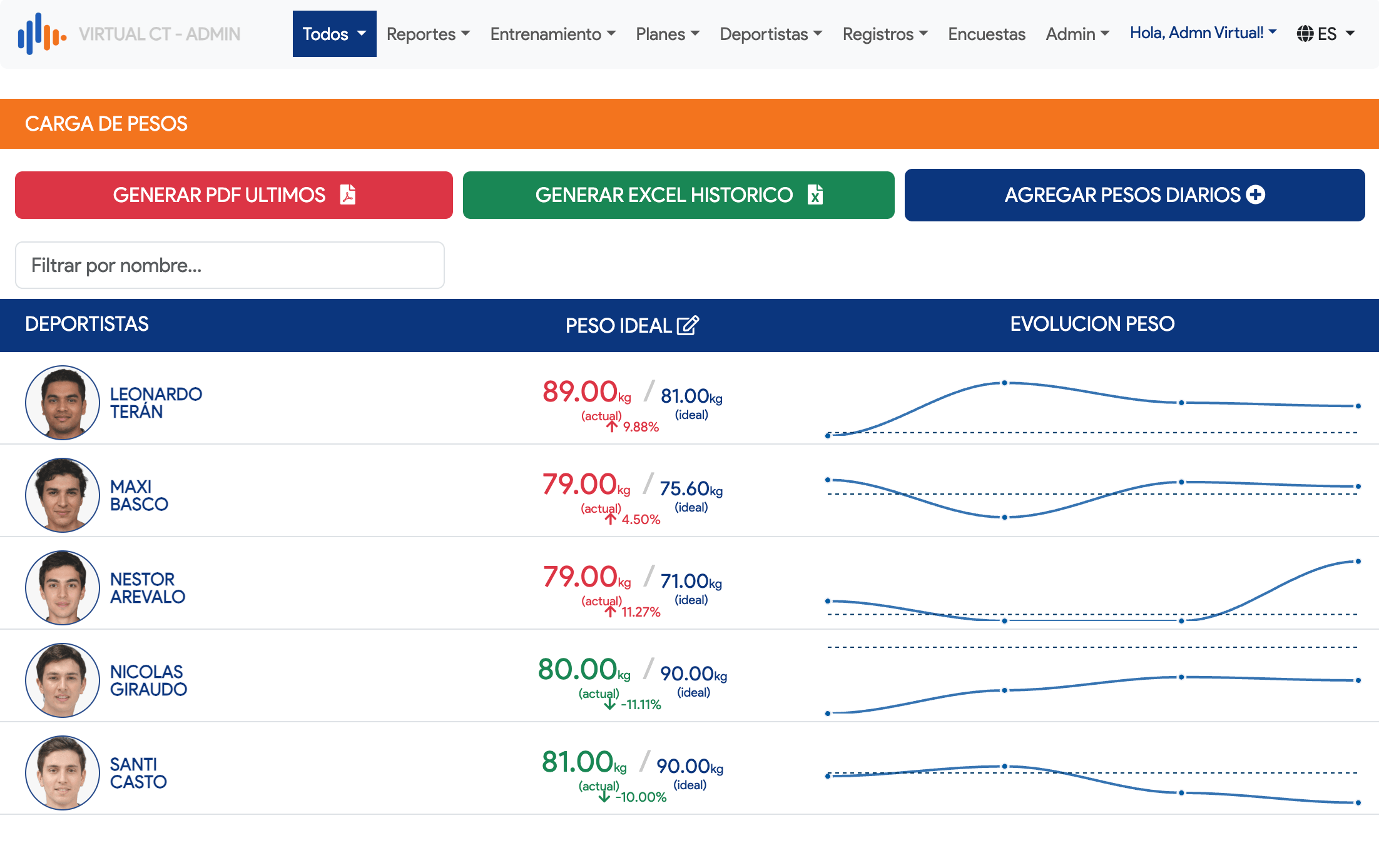Click the plus icon on Agregar Pesos Diarios
The height and width of the screenshot is (868, 1379).
pos(1254,194)
